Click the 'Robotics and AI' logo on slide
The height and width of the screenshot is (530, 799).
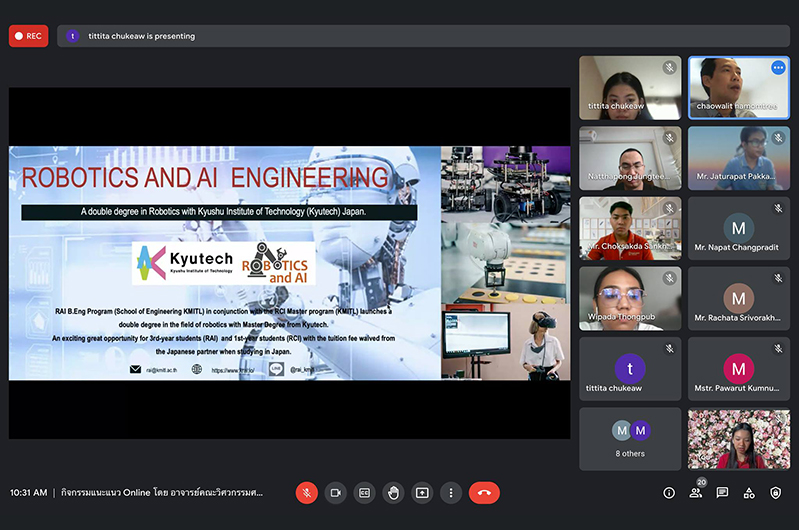275,263
